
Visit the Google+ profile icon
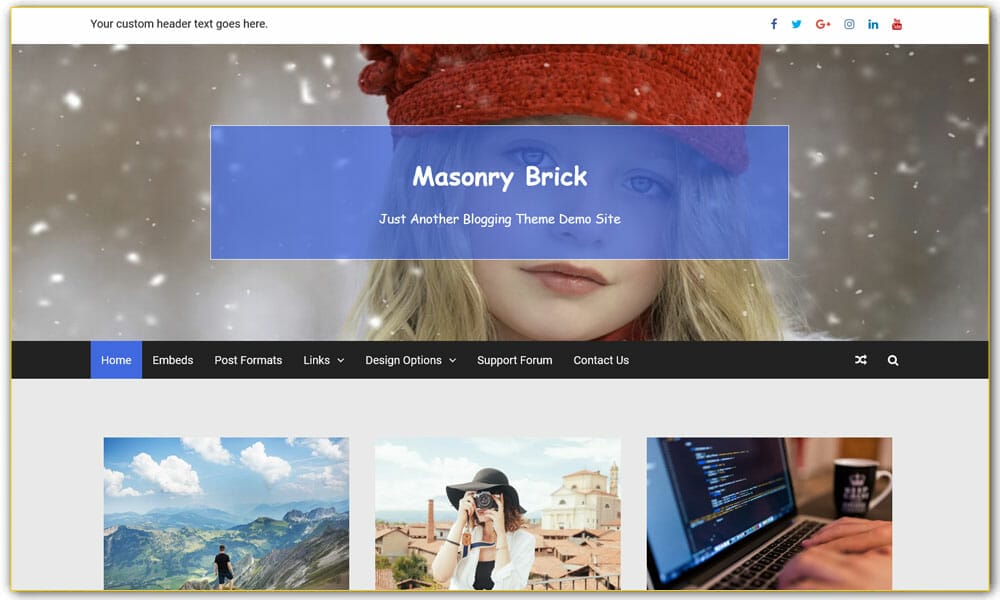tap(822, 23)
